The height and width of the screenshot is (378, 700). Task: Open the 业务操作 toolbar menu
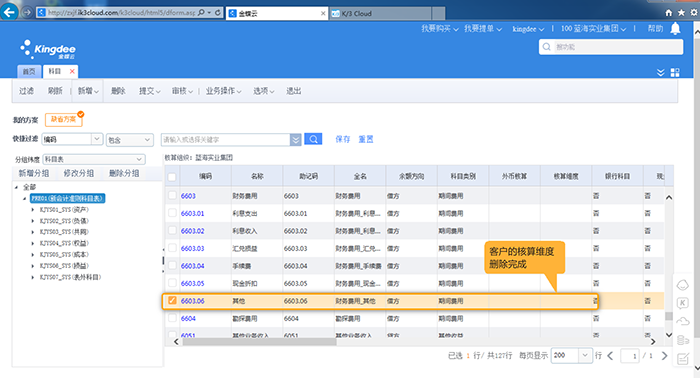(x=223, y=91)
